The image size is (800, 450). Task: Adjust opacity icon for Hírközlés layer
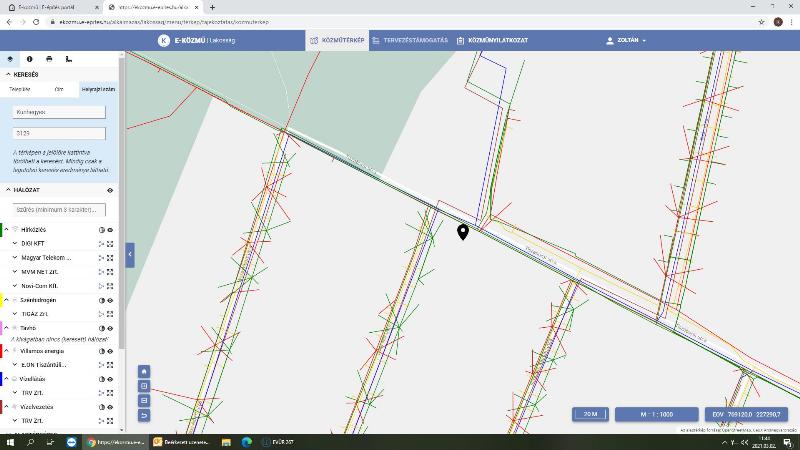(x=101, y=230)
